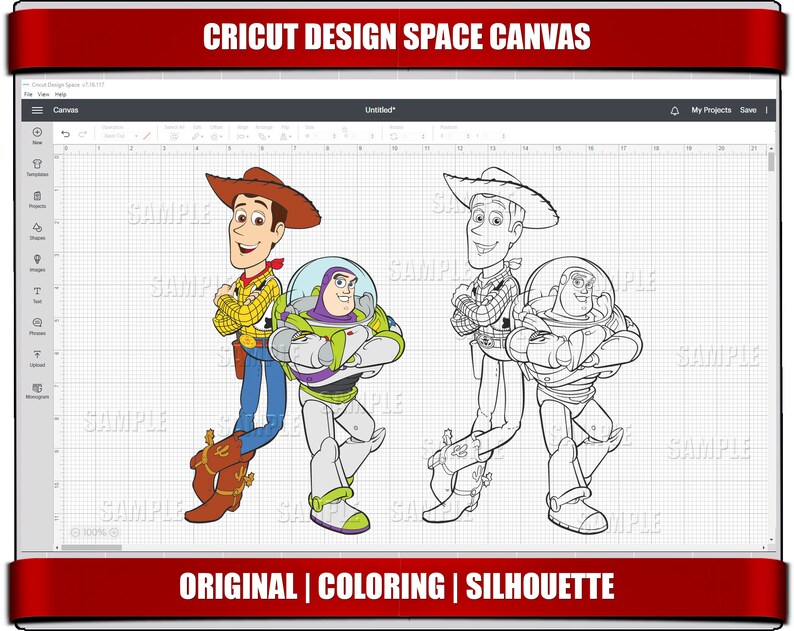Save the project

pyautogui.click(x=748, y=110)
